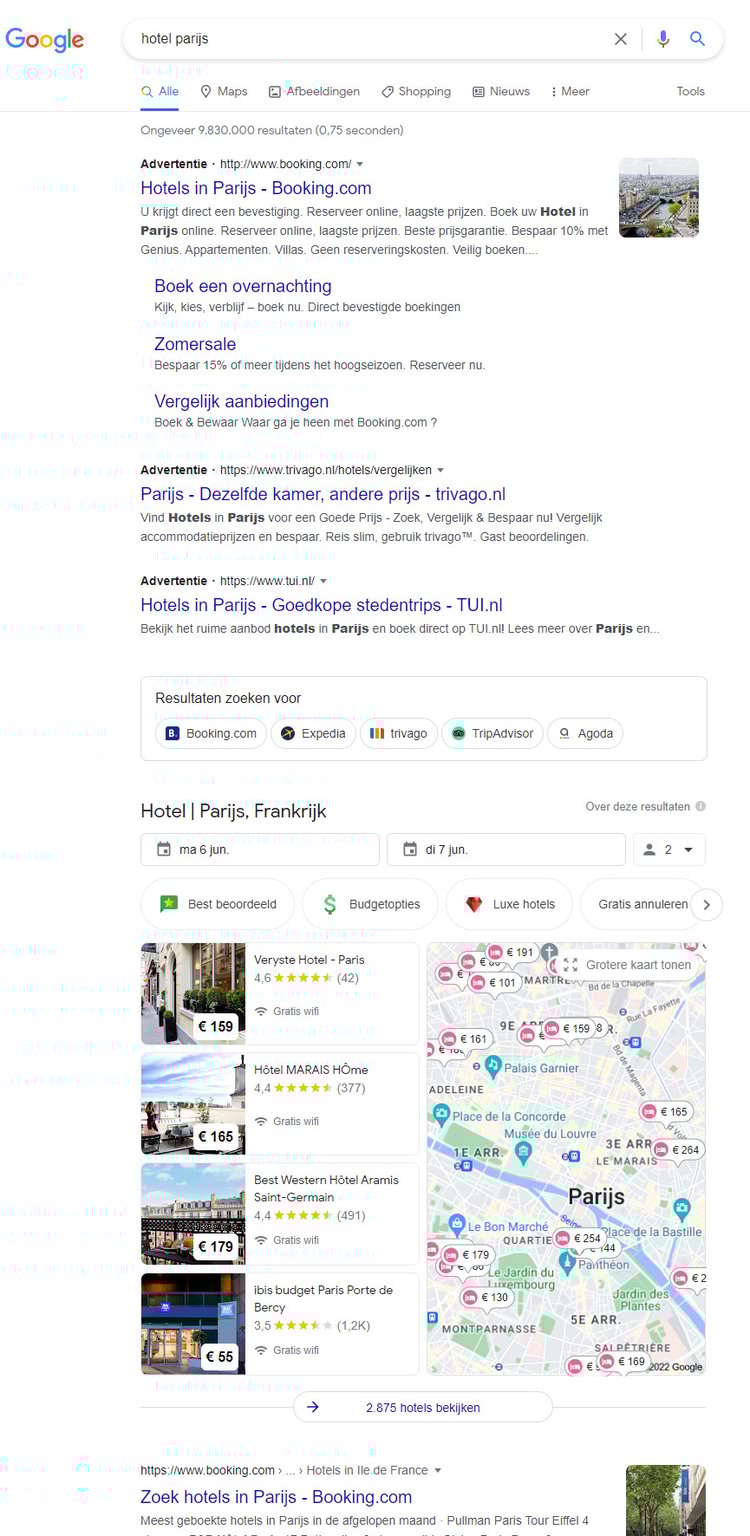The width and height of the screenshot is (750, 1536).
Task: Submit search with magnifier icon
Action: pyautogui.click(x=697, y=39)
